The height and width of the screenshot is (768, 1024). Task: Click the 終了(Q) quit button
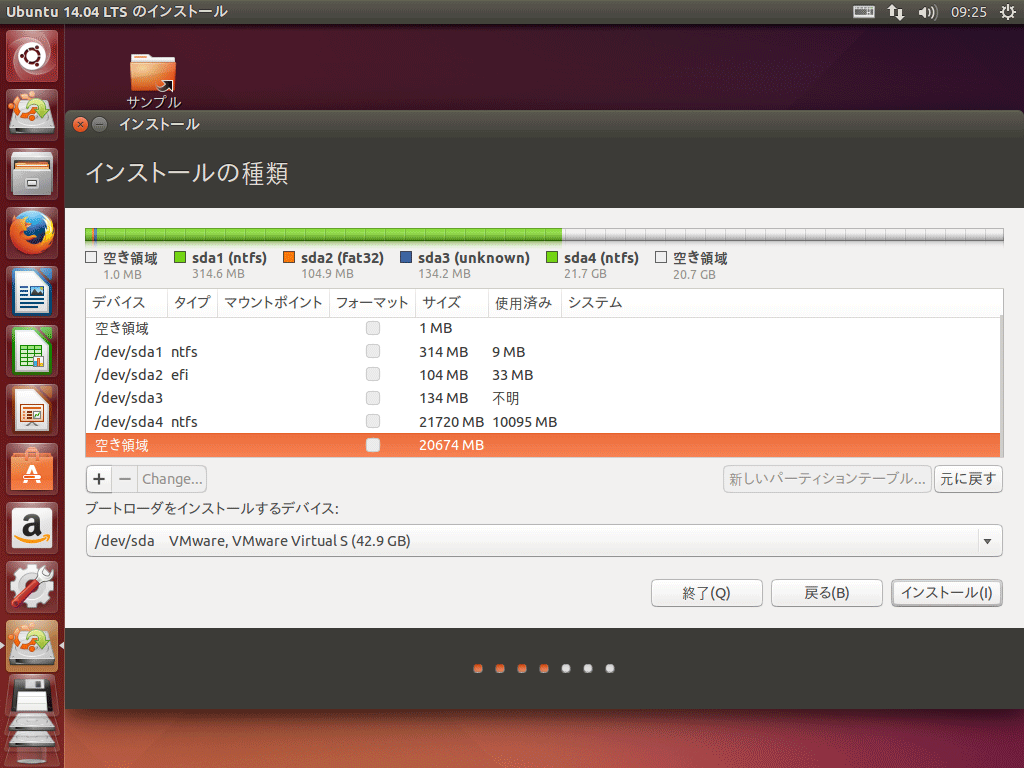707,593
